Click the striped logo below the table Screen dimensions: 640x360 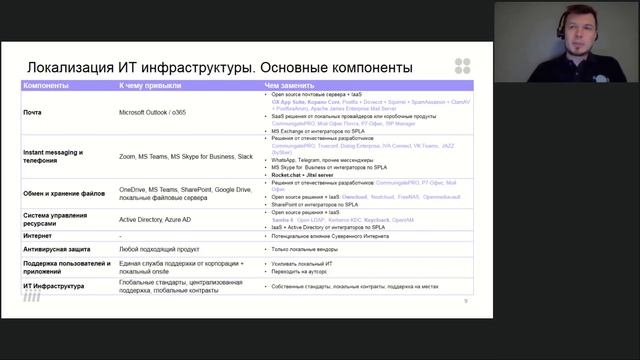(x=32, y=297)
